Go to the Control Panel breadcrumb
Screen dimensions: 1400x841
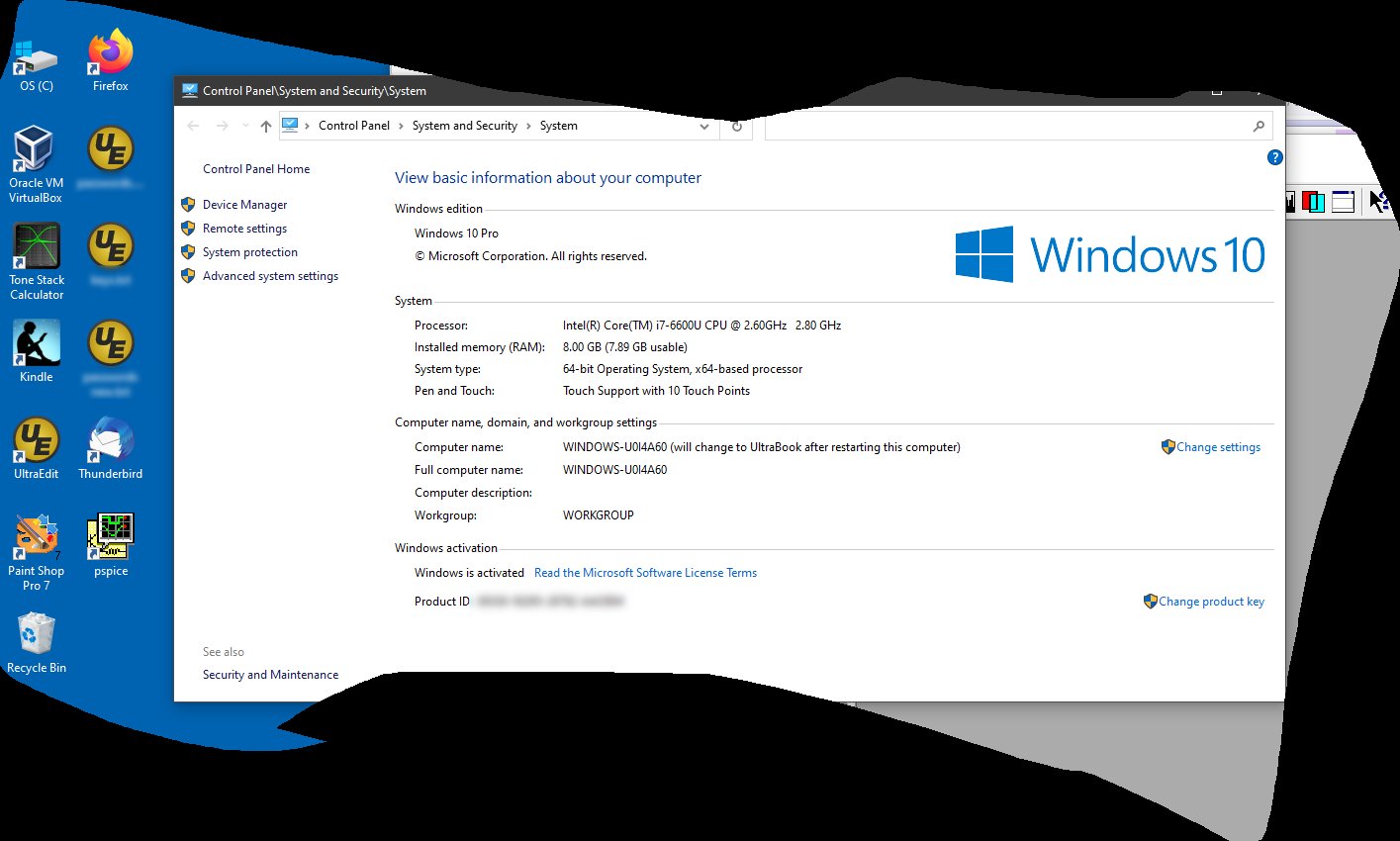click(354, 126)
